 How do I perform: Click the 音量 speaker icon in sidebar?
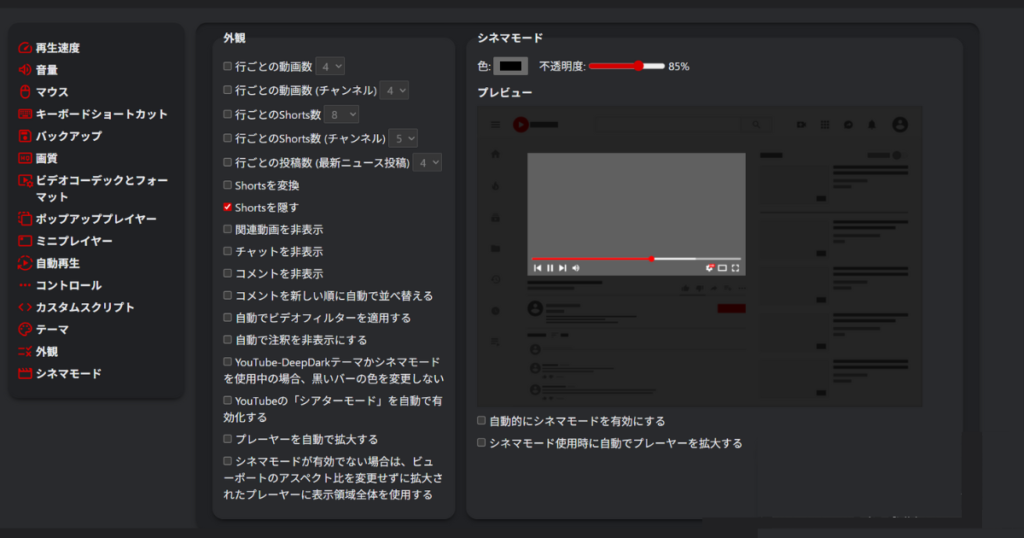pyautogui.click(x=25, y=70)
